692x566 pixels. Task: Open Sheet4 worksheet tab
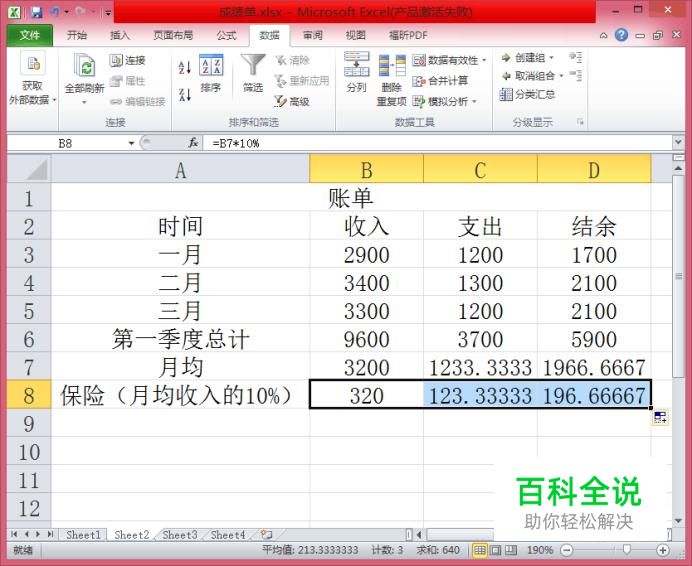point(228,535)
